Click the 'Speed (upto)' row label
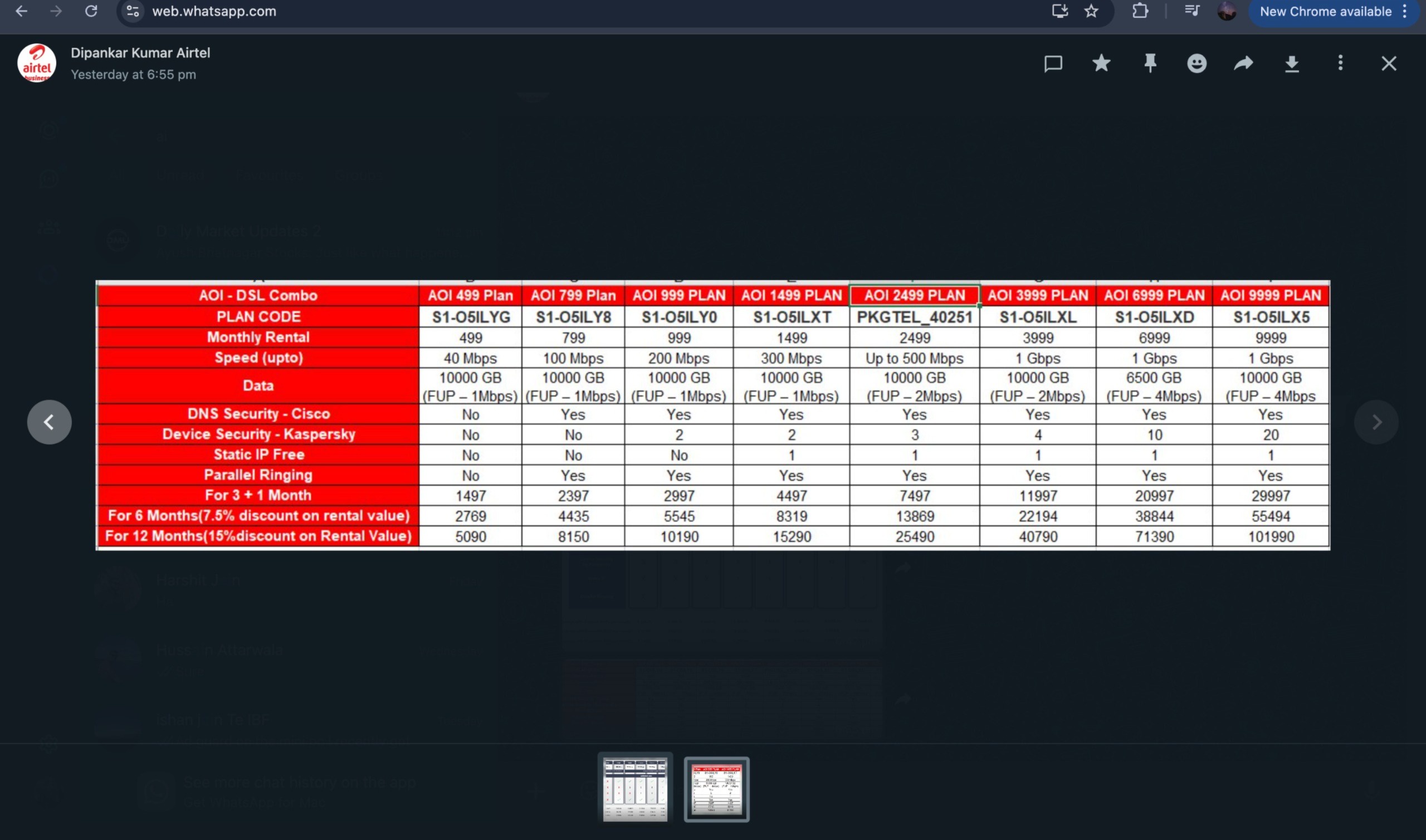Image resolution: width=1426 pixels, height=840 pixels. (258, 358)
